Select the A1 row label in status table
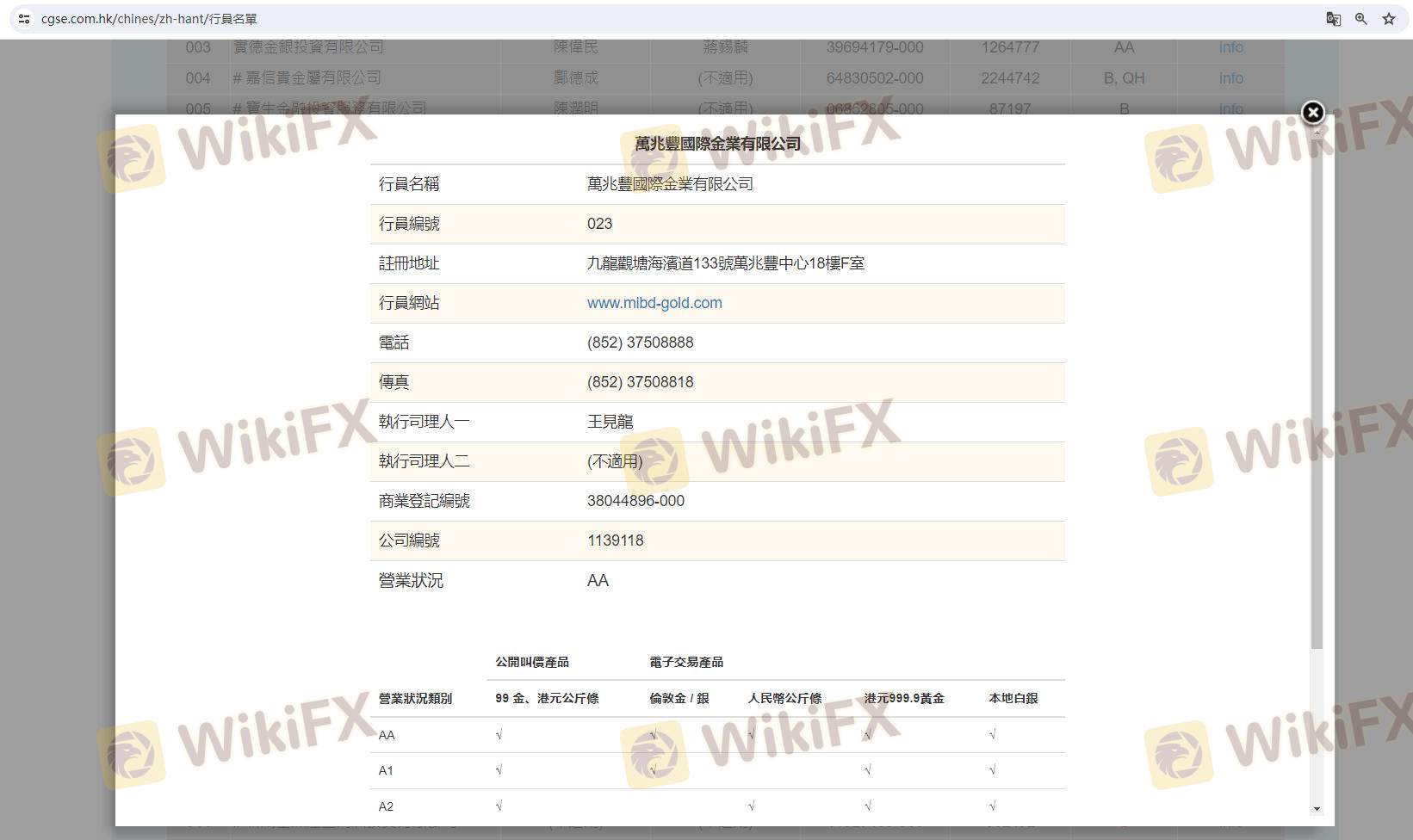1413x840 pixels. click(x=386, y=770)
